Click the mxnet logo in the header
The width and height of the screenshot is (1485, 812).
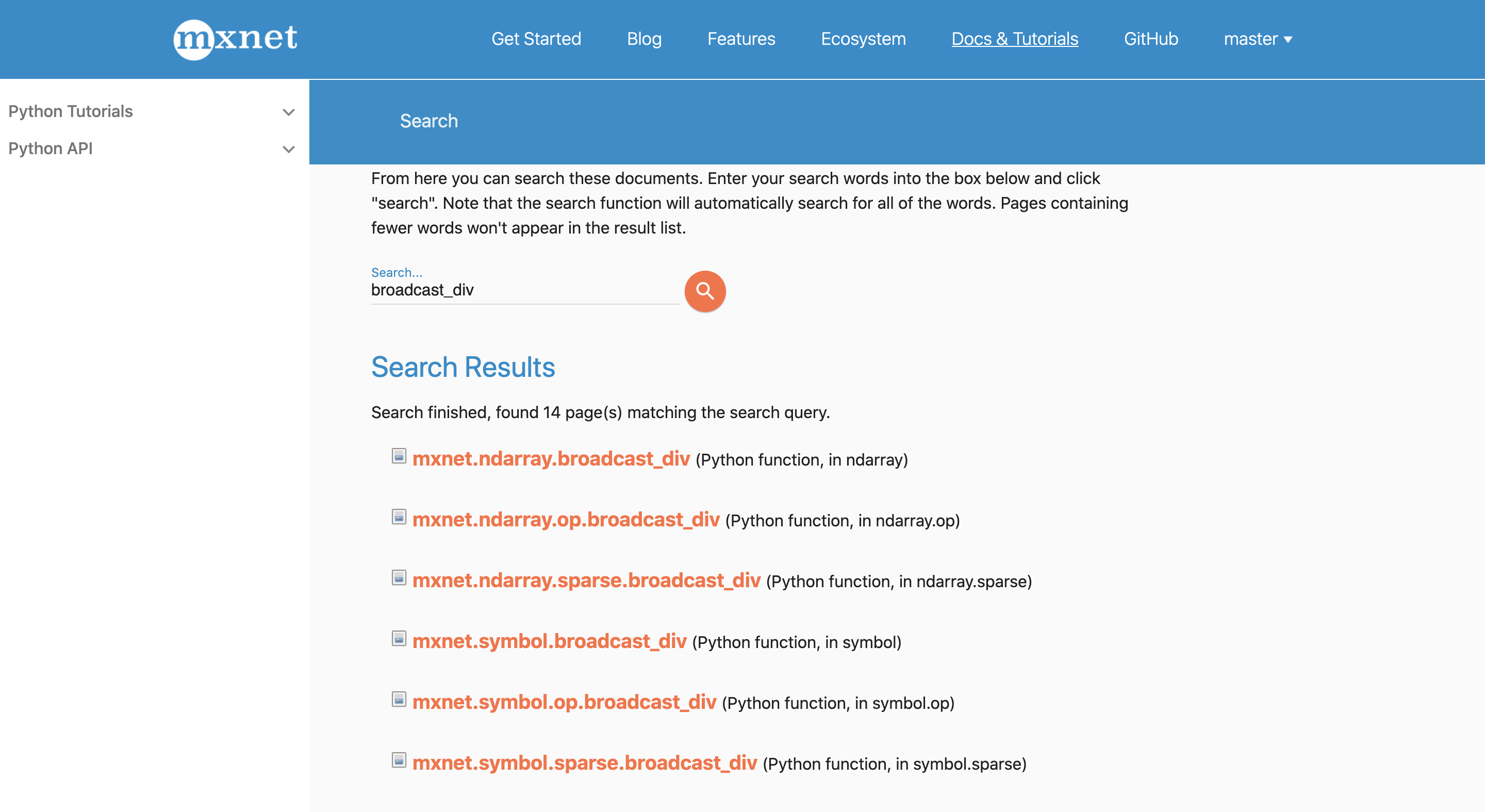coord(234,39)
